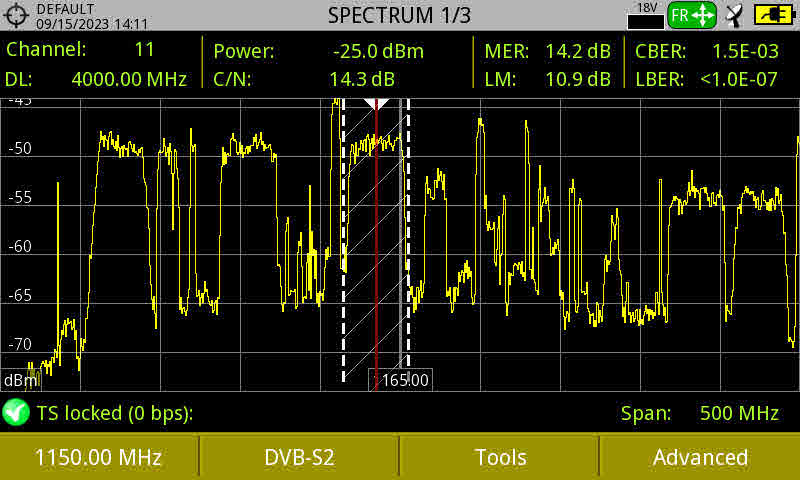This screenshot has width=800, height=480.
Task: Click the LBER reading <1.0E-07
Action: [739, 79]
